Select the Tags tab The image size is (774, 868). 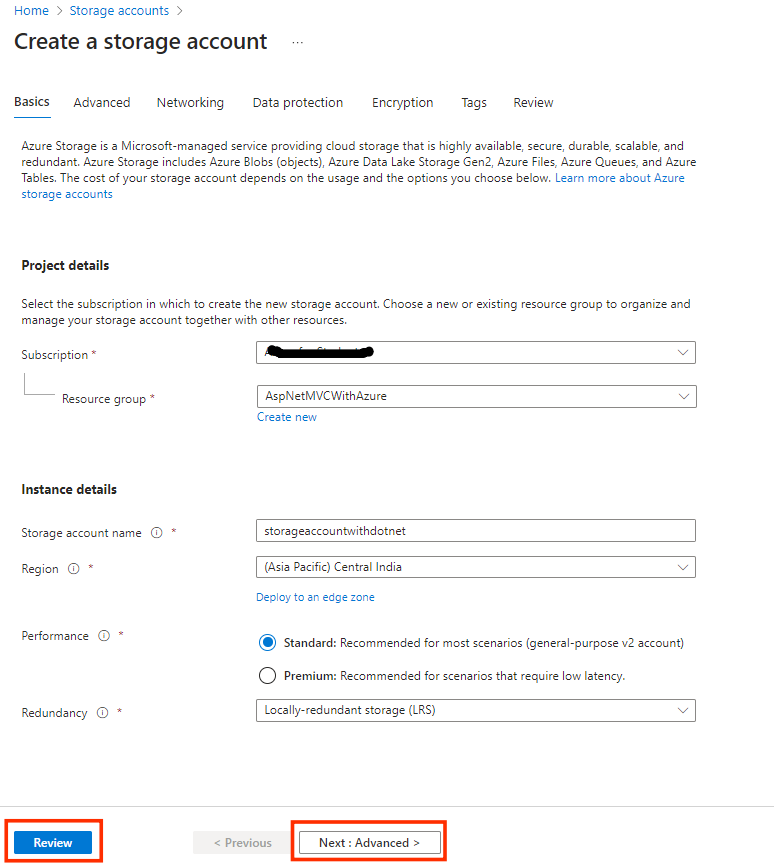[474, 102]
